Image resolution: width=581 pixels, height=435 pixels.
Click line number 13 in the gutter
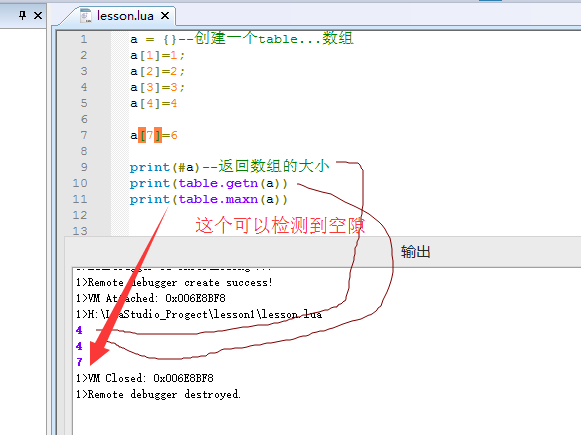(80, 231)
